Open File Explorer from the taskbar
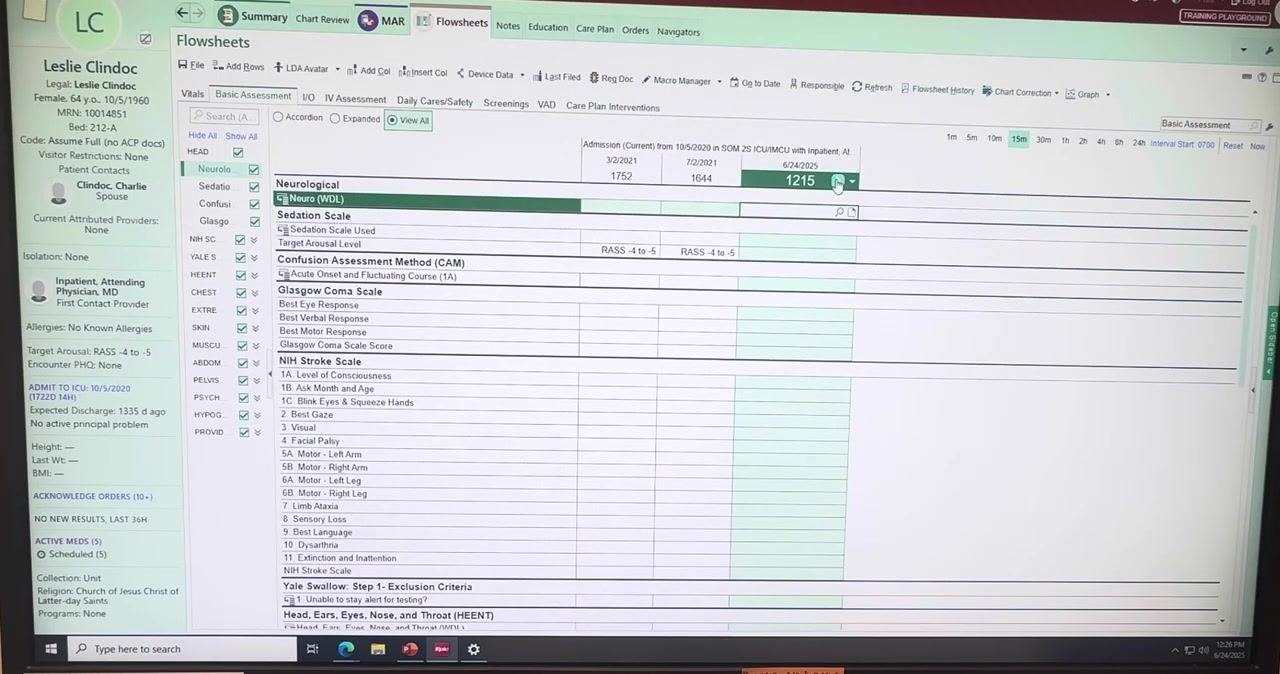This screenshot has height=674, width=1280. pos(378,649)
